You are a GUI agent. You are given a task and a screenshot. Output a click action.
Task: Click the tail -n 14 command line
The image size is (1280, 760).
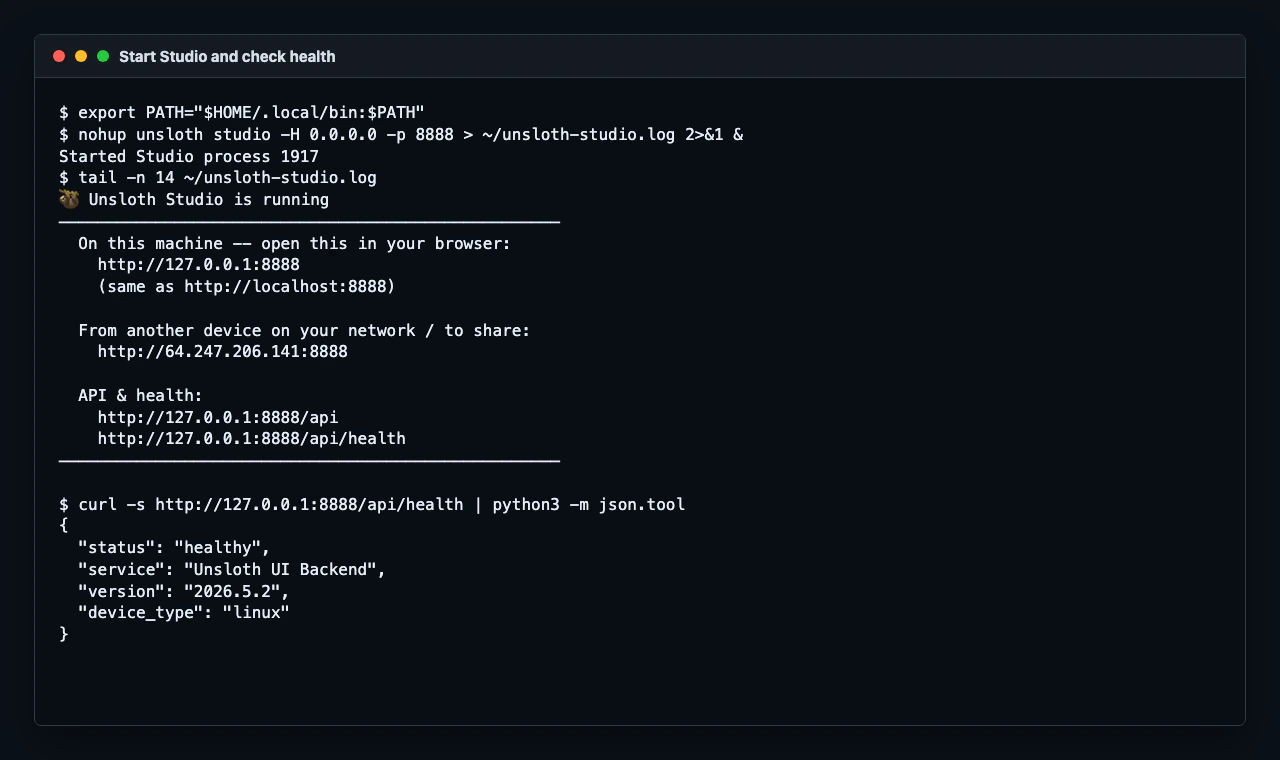(x=218, y=177)
